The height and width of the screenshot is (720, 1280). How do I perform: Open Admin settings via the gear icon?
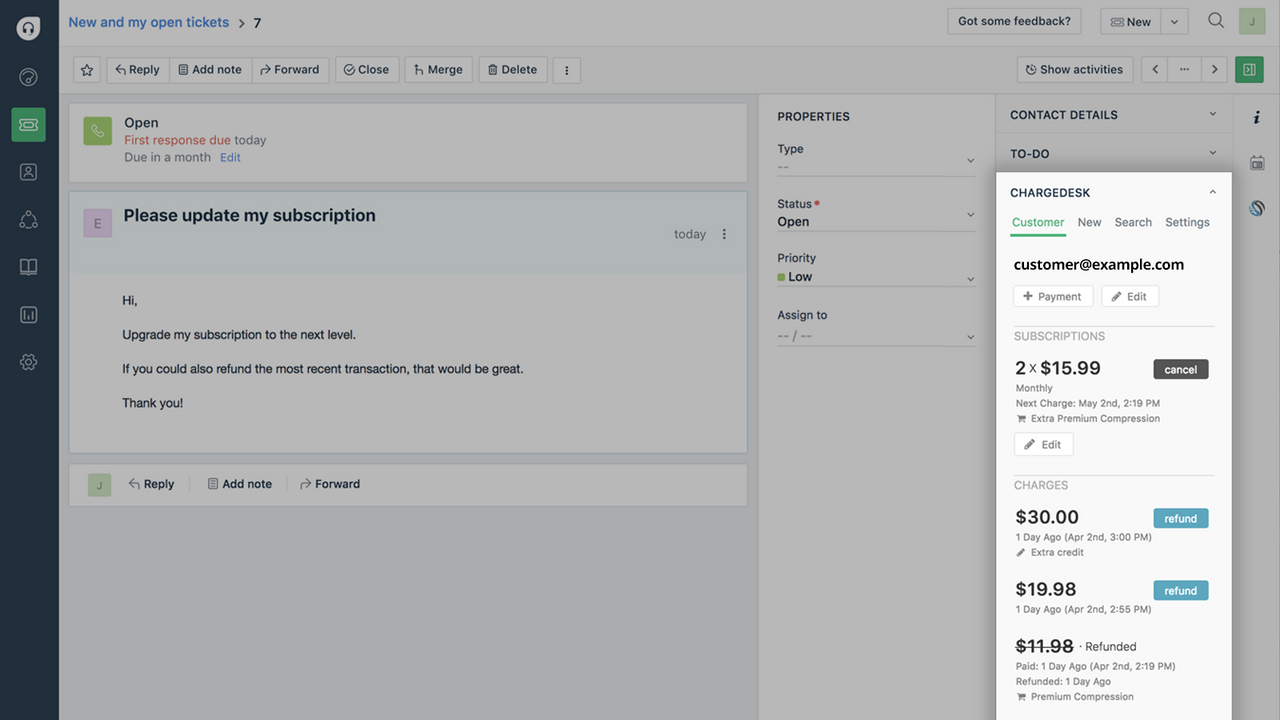[28, 361]
